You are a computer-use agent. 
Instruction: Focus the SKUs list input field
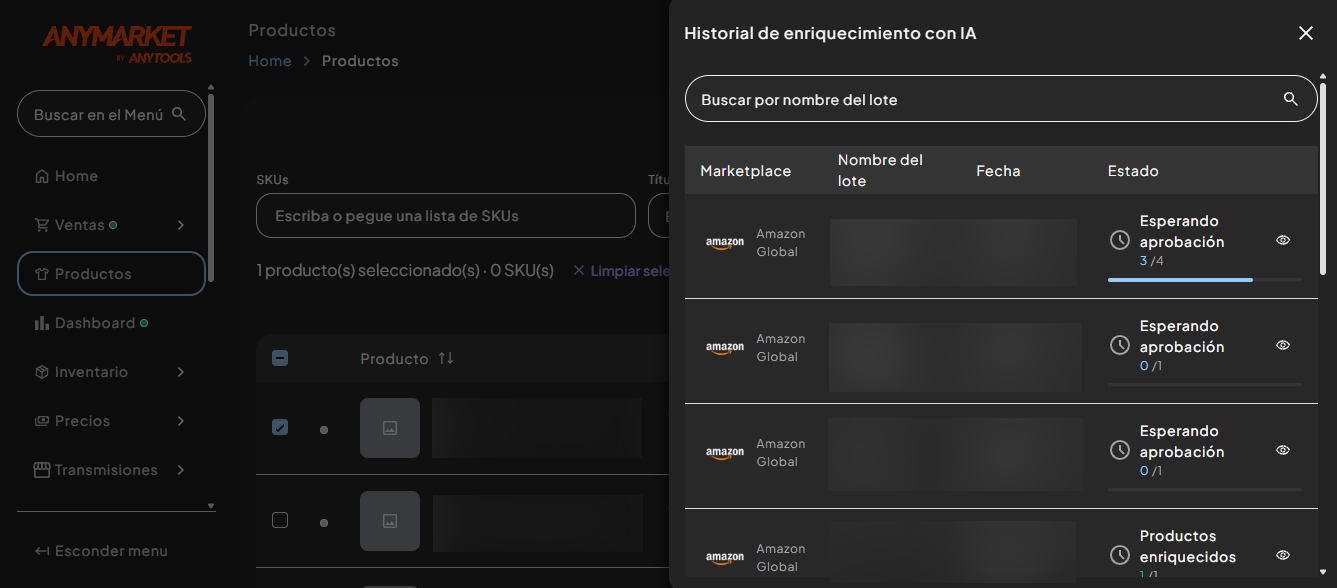click(446, 216)
